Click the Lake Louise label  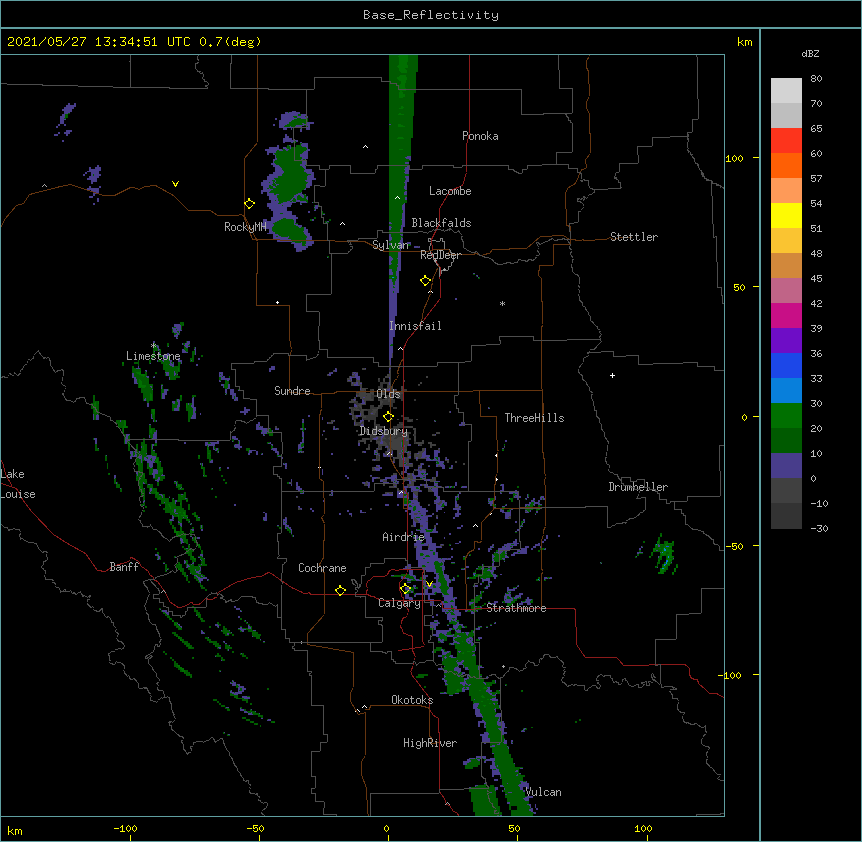pyautogui.click(x=18, y=484)
